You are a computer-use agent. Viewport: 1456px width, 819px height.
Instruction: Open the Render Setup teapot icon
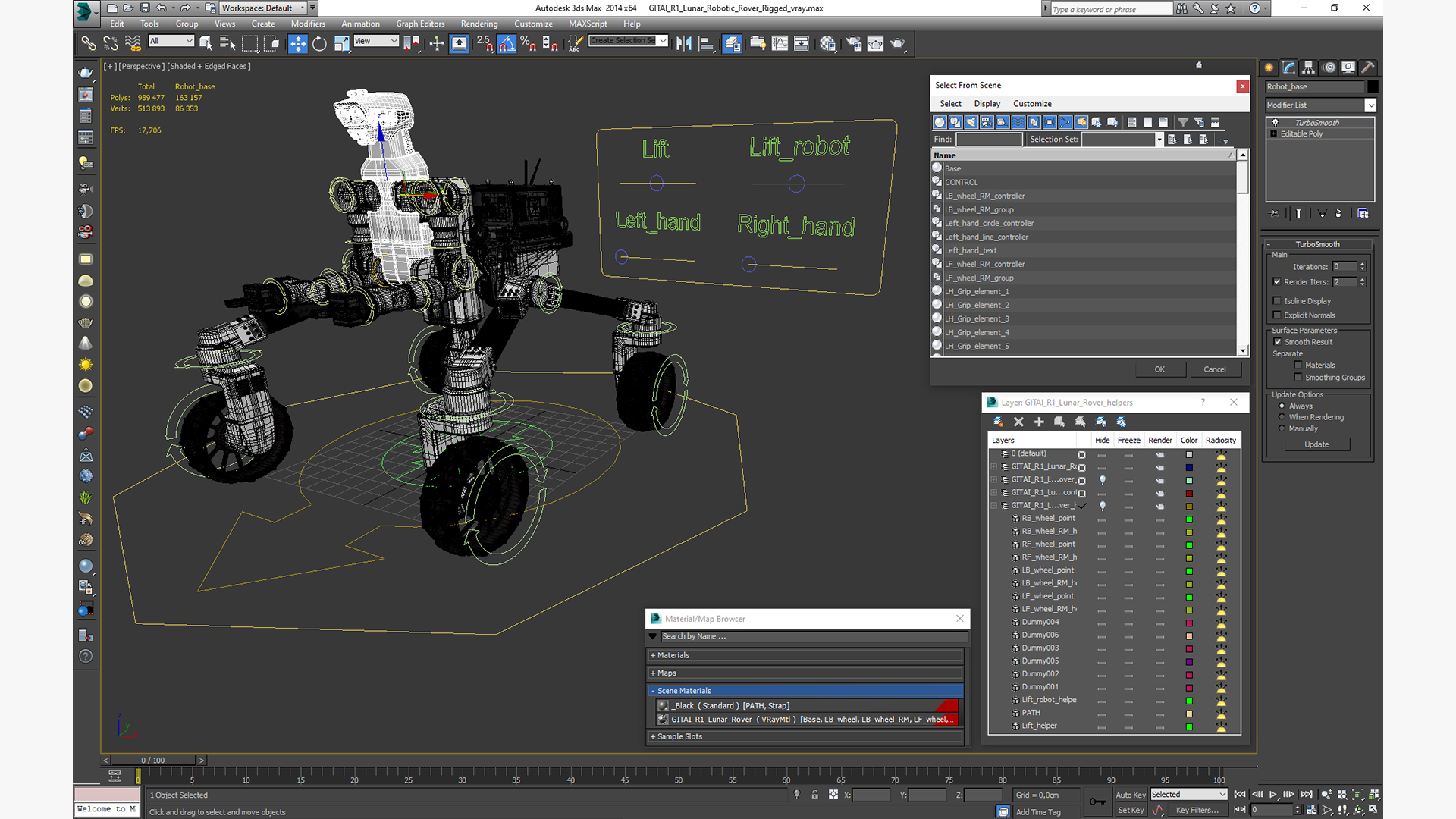click(x=853, y=43)
